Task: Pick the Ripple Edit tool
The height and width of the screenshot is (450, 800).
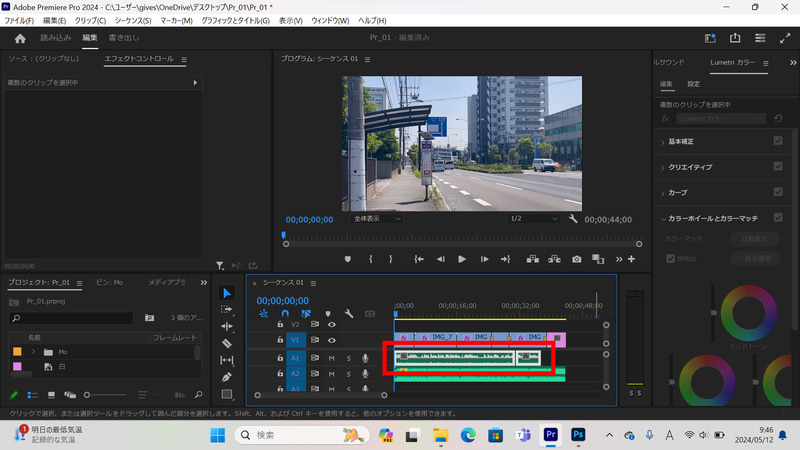Action: pyautogui.click(x=227, y=326)
